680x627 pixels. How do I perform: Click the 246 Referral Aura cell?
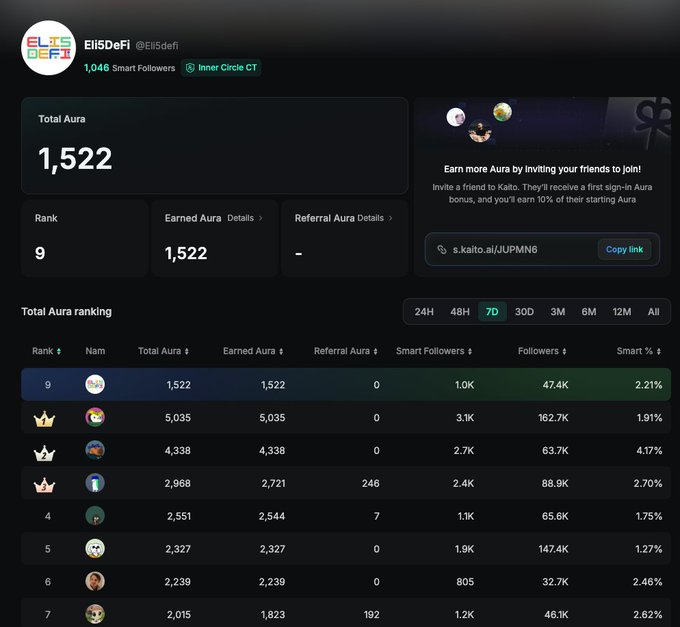(x=371, y=483)
